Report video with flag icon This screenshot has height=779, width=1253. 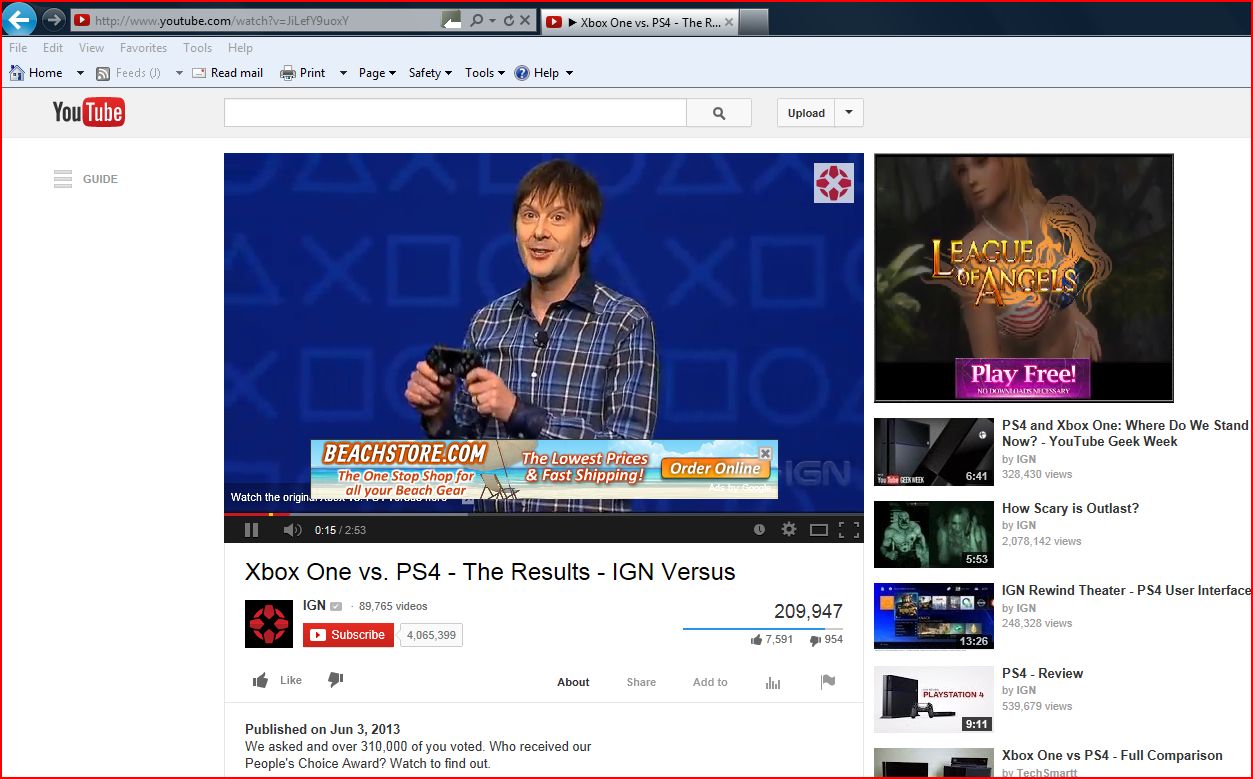tap(828, 682)
